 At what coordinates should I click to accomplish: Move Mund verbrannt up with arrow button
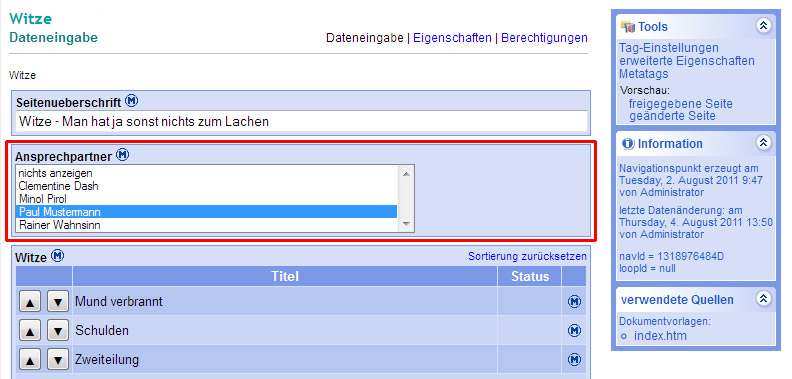[30, 302]
